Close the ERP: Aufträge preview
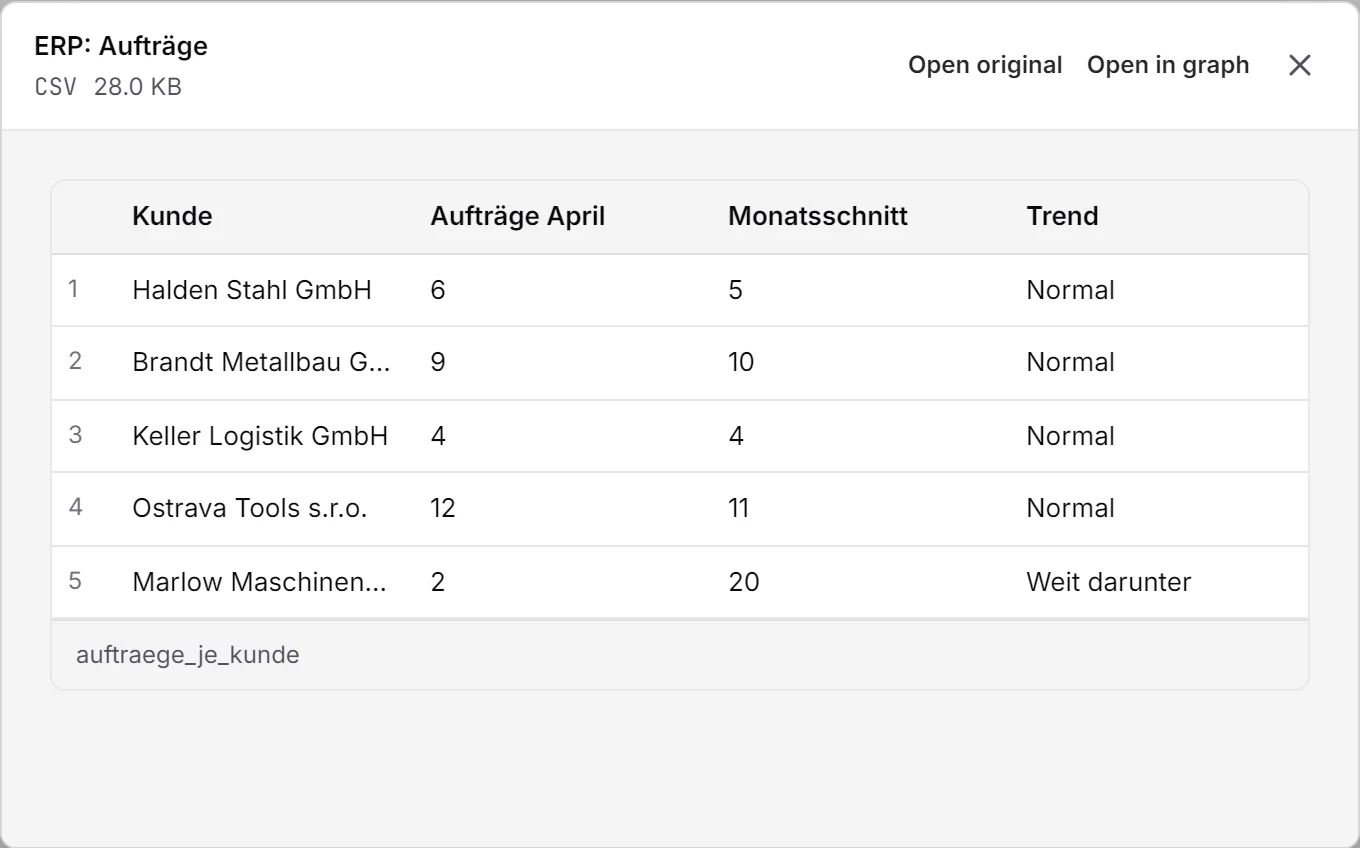1360x848 pixels. coord(1299,65)
